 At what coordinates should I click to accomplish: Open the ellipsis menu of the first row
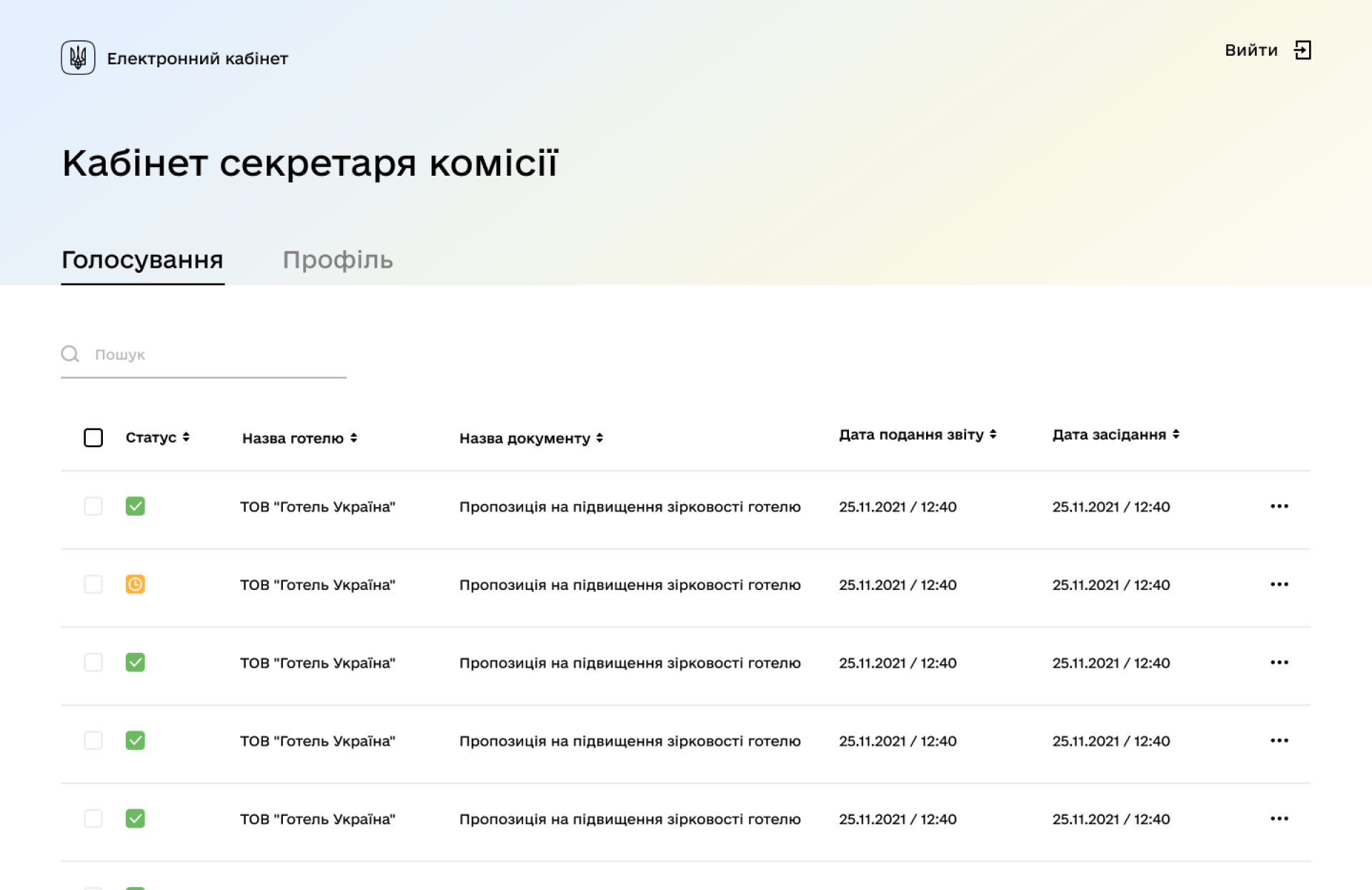(x=1278, y=506)
